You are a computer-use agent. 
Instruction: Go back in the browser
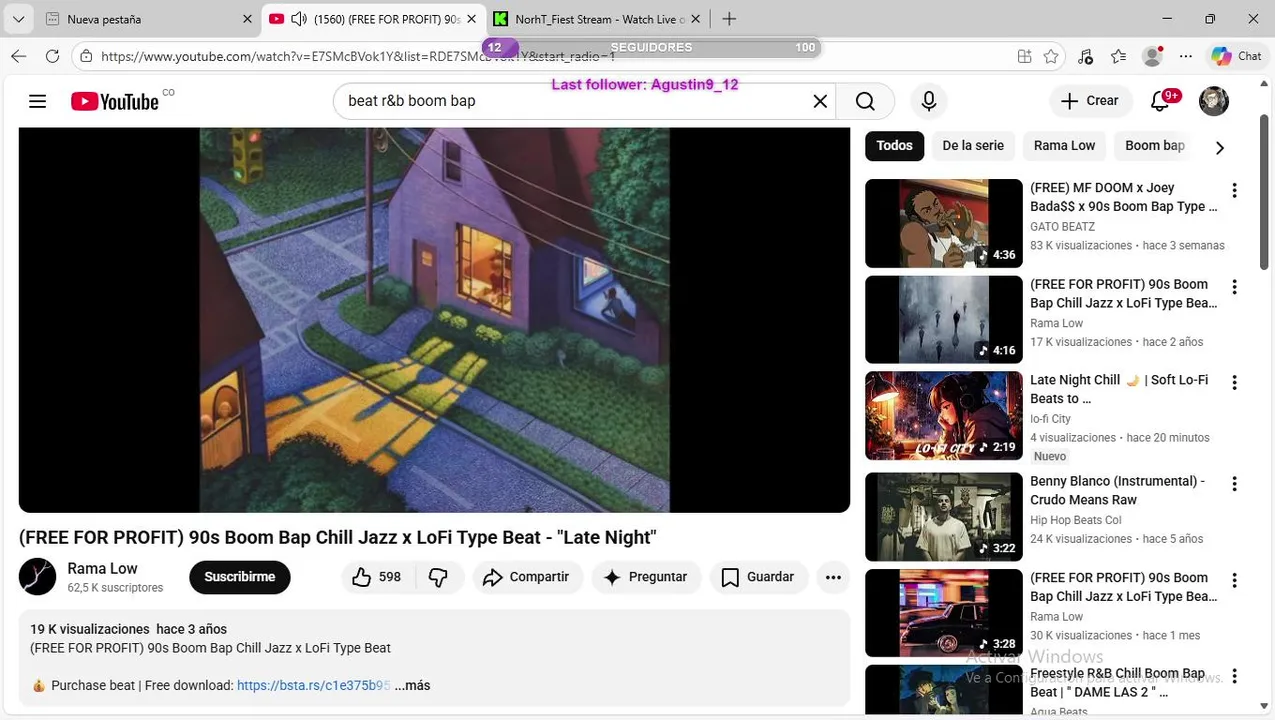coord(19,56)
